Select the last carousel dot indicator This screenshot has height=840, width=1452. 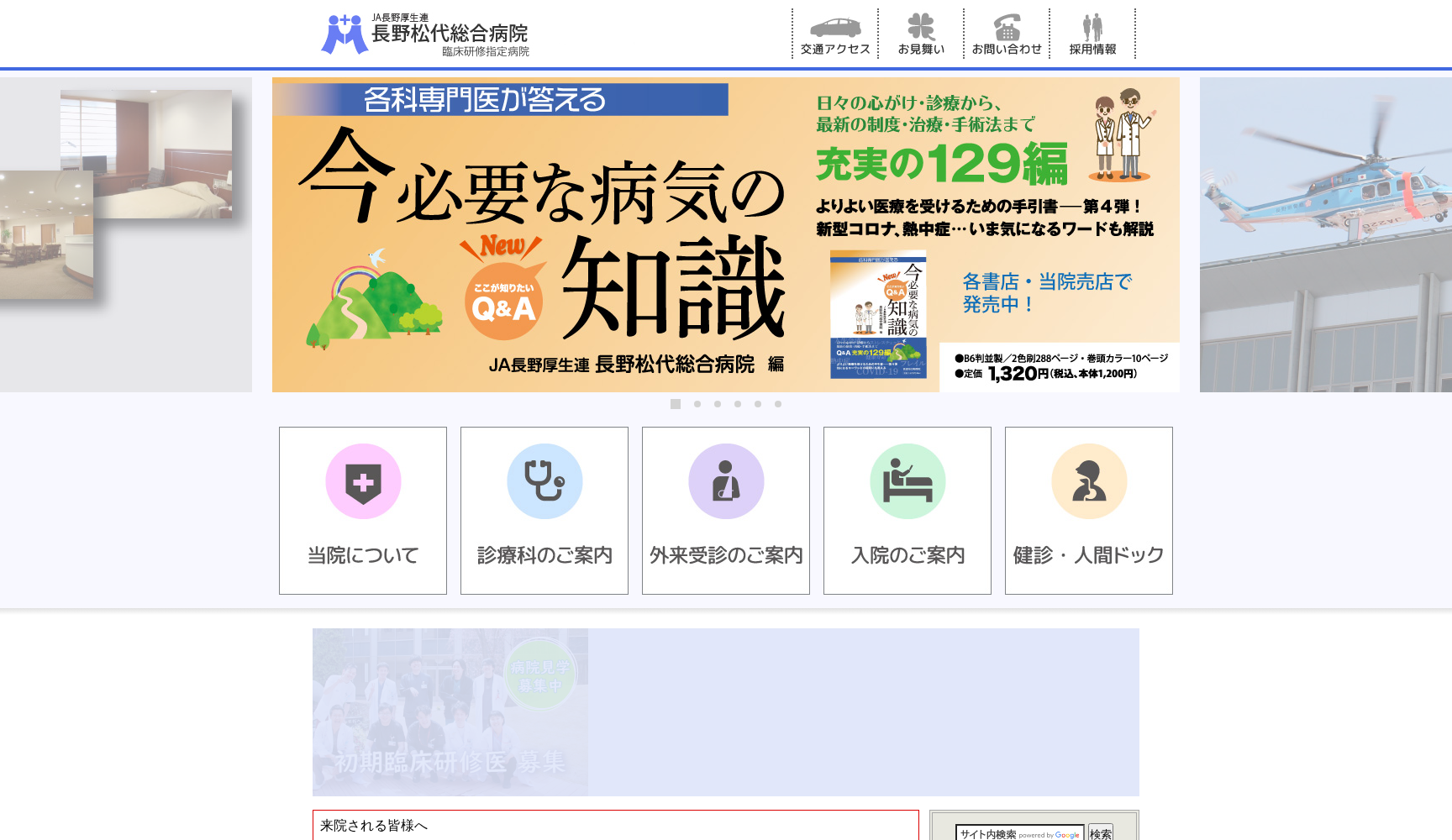(x=777, y=404)
